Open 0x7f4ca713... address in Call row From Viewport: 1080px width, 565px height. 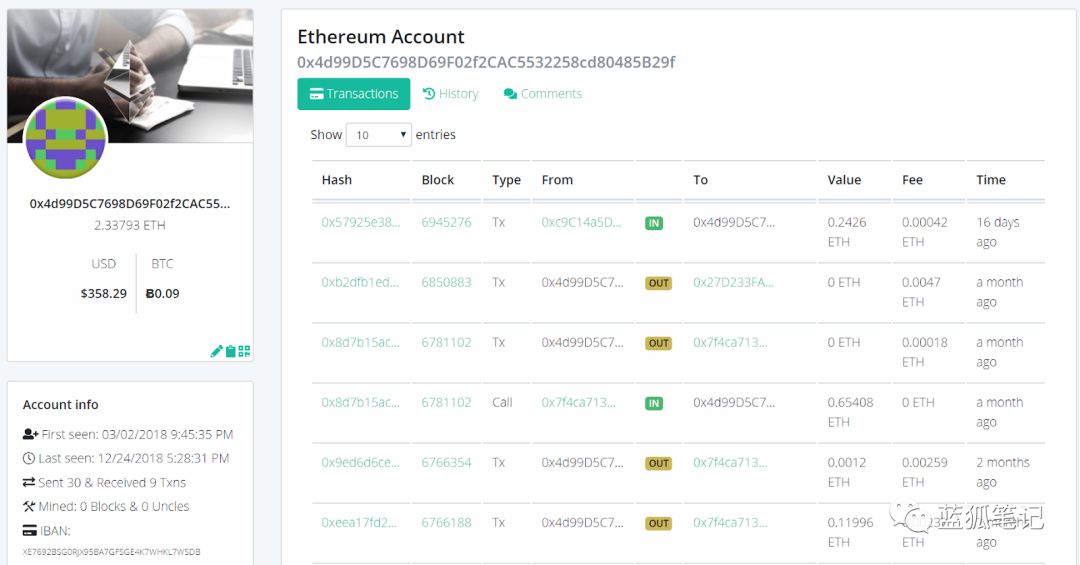(x=579, y=402)
